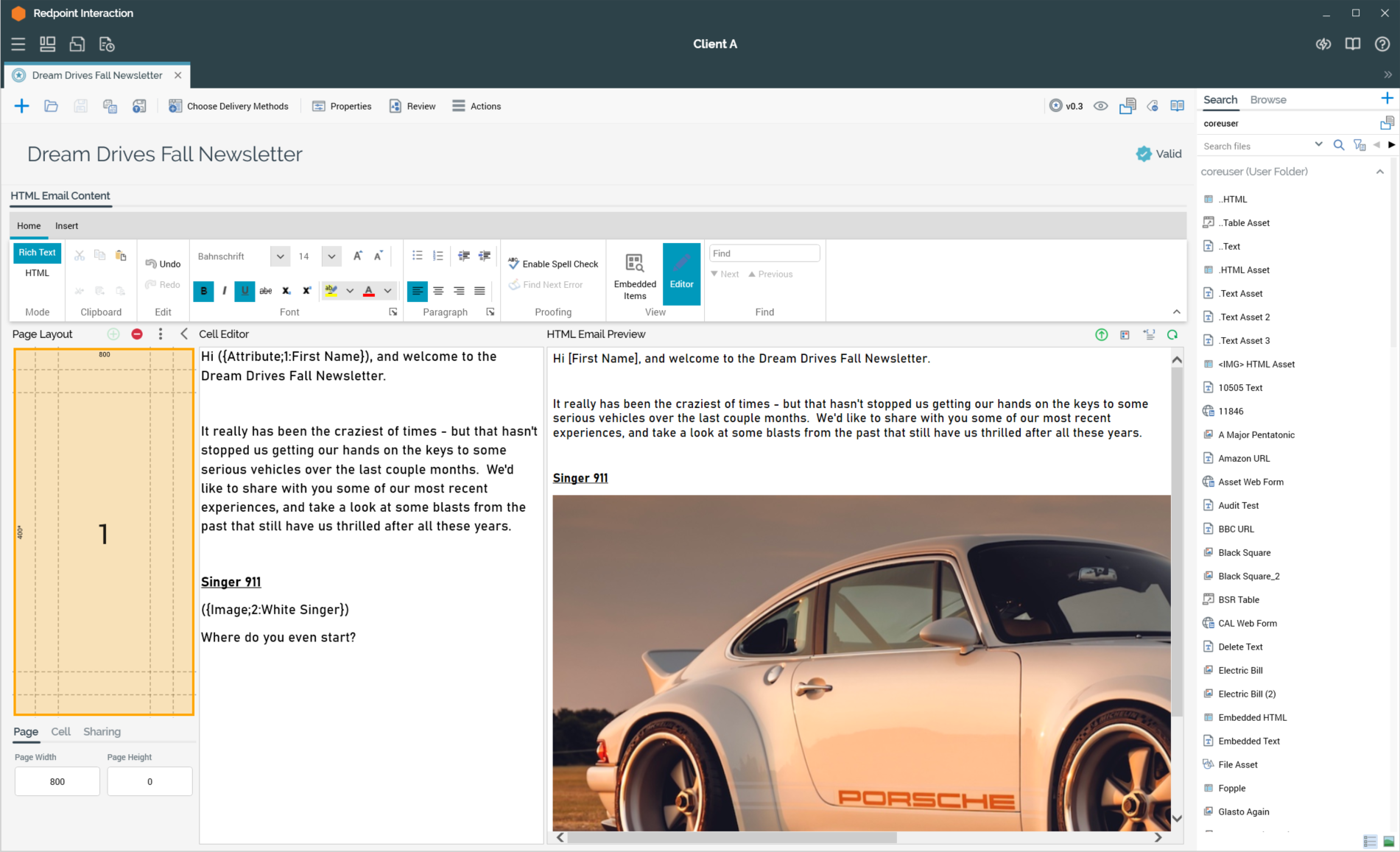Open the font size dropdown
The width and height of the screenshot is (1400, 852).
point(331,256)
